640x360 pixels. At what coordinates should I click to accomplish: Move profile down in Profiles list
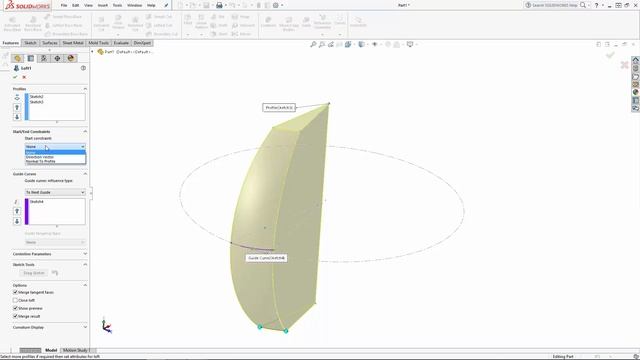17,117
